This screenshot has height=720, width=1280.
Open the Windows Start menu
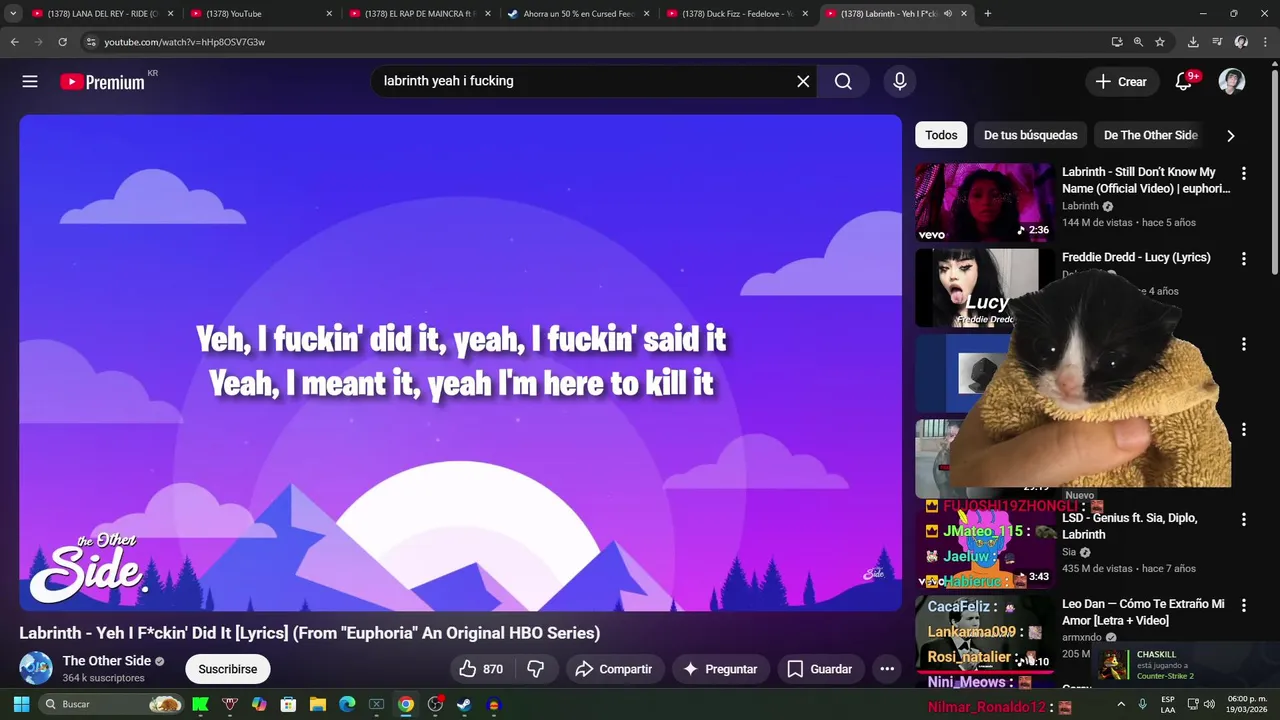click(21, 704)
